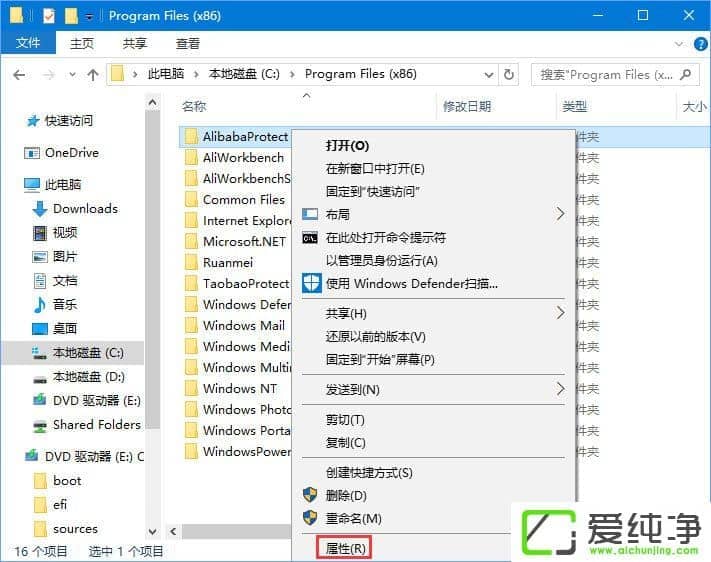This screenshot has height=562, width=711.
Task: Expand the 布局 submenu
Action: (434, 214)
